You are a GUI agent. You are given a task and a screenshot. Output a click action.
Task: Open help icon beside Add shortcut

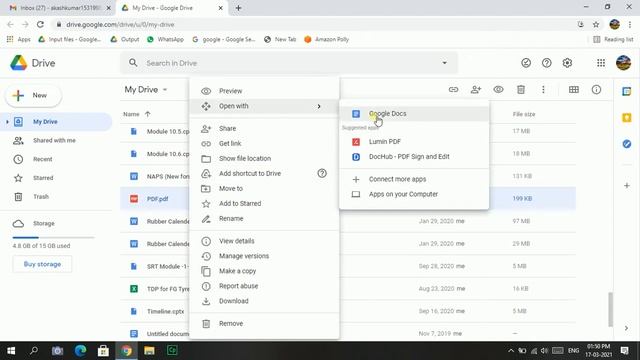322,173
